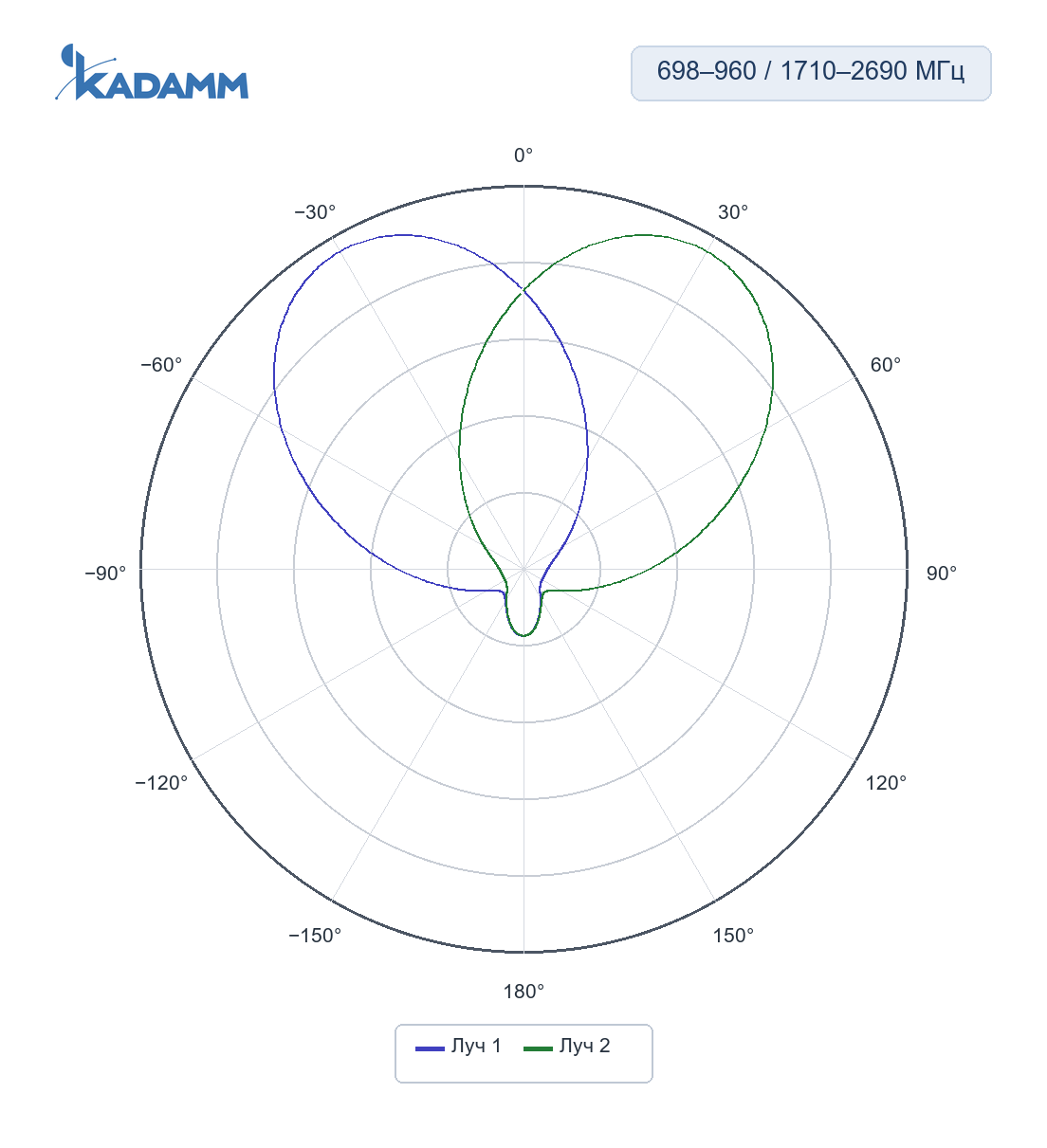Click the −30° angle label
The height and width of the screenshot is (1148, 1047).
315,212
